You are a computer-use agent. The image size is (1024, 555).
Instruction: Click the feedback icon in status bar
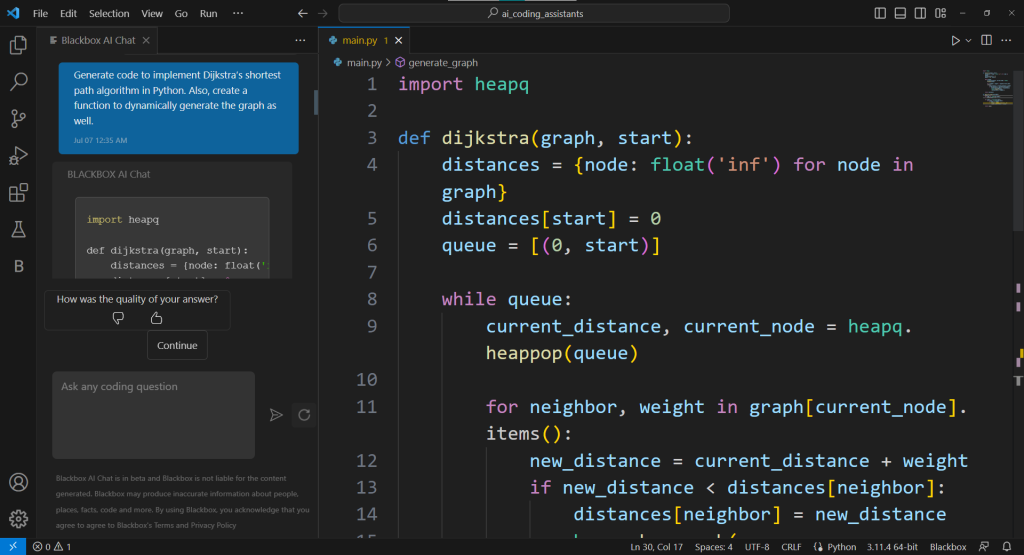(x=984, y=547)
